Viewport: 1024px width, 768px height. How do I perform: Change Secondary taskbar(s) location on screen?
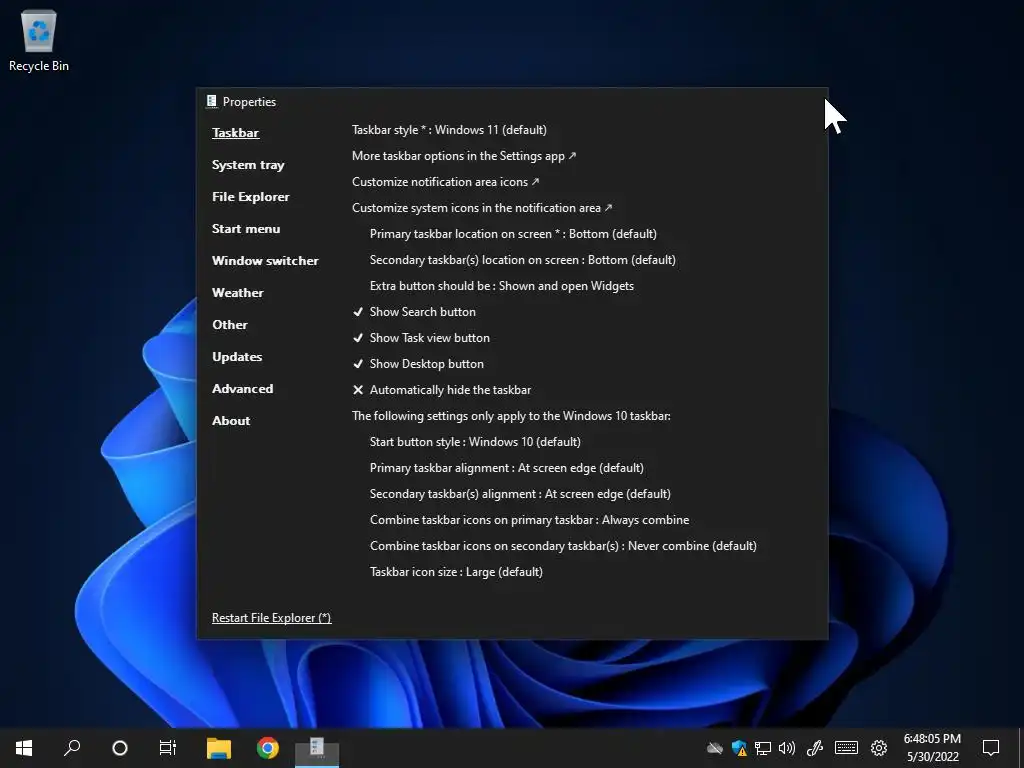(x=522, y=260)
